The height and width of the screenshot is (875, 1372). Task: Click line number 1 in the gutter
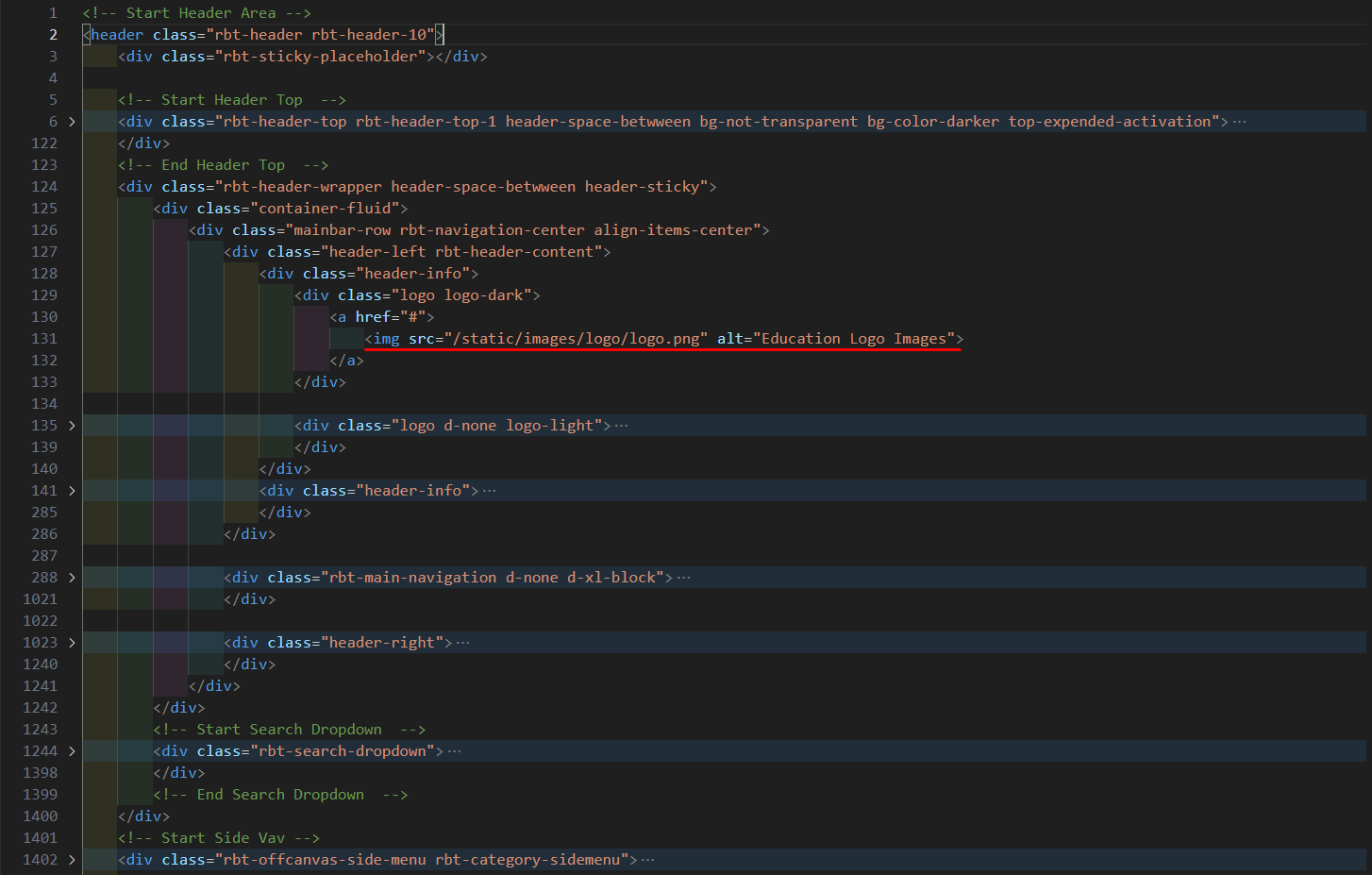(53, 13)
